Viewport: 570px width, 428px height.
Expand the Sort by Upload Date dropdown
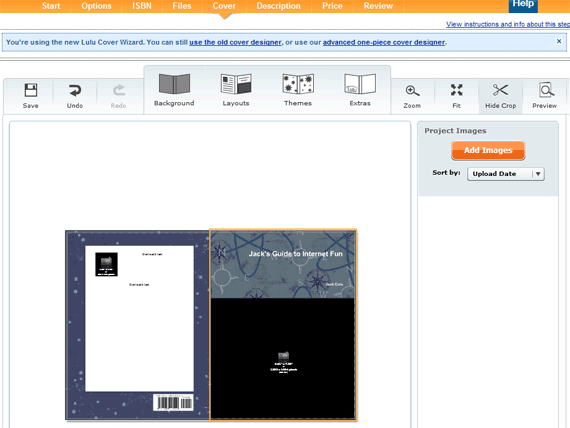[506, 174]
